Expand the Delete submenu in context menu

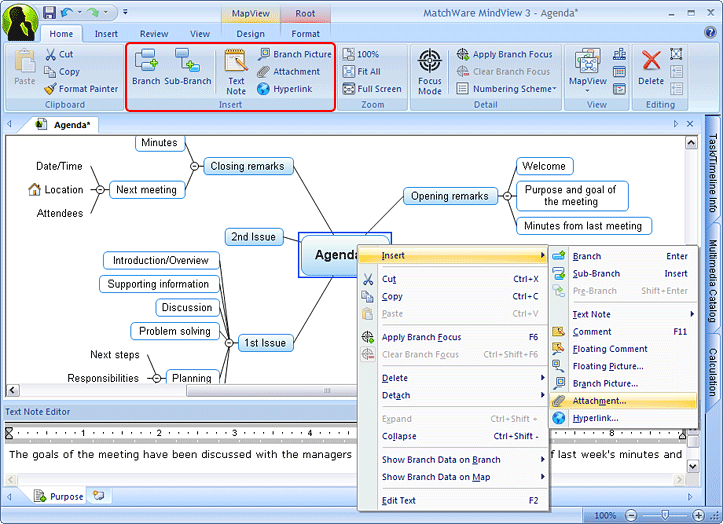point(542,378)
